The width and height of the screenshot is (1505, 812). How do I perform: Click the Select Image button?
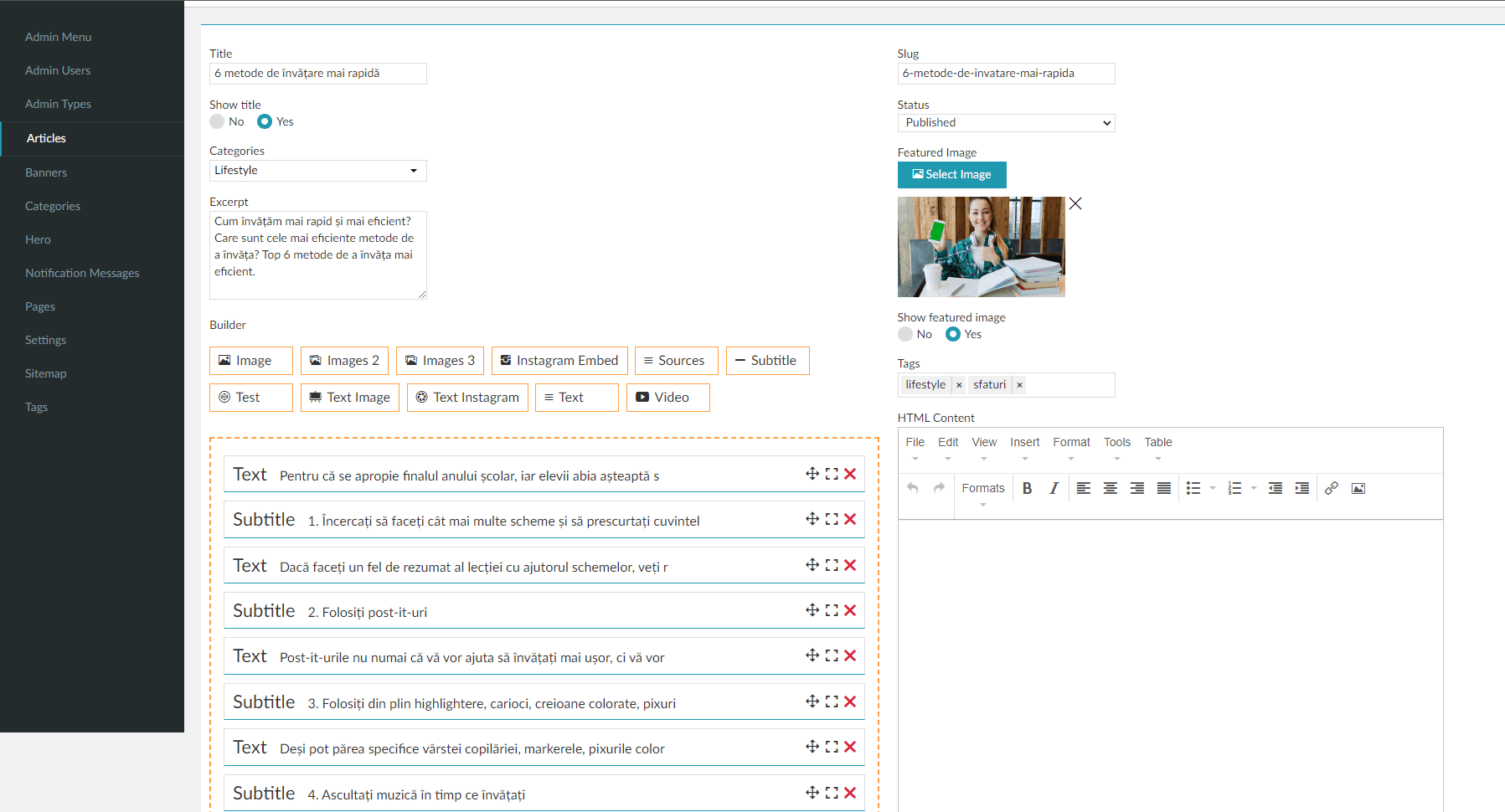click(x=951, y=174)
